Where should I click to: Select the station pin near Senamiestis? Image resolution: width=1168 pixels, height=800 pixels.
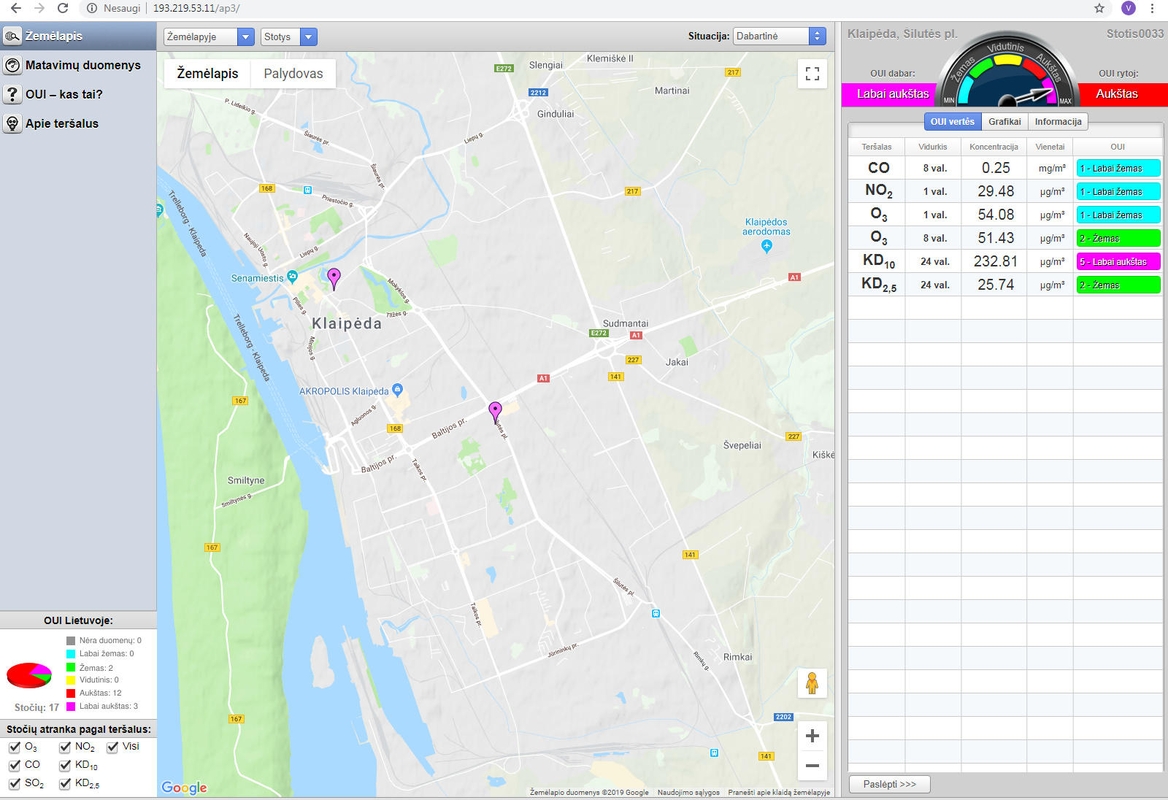(334, 279)
